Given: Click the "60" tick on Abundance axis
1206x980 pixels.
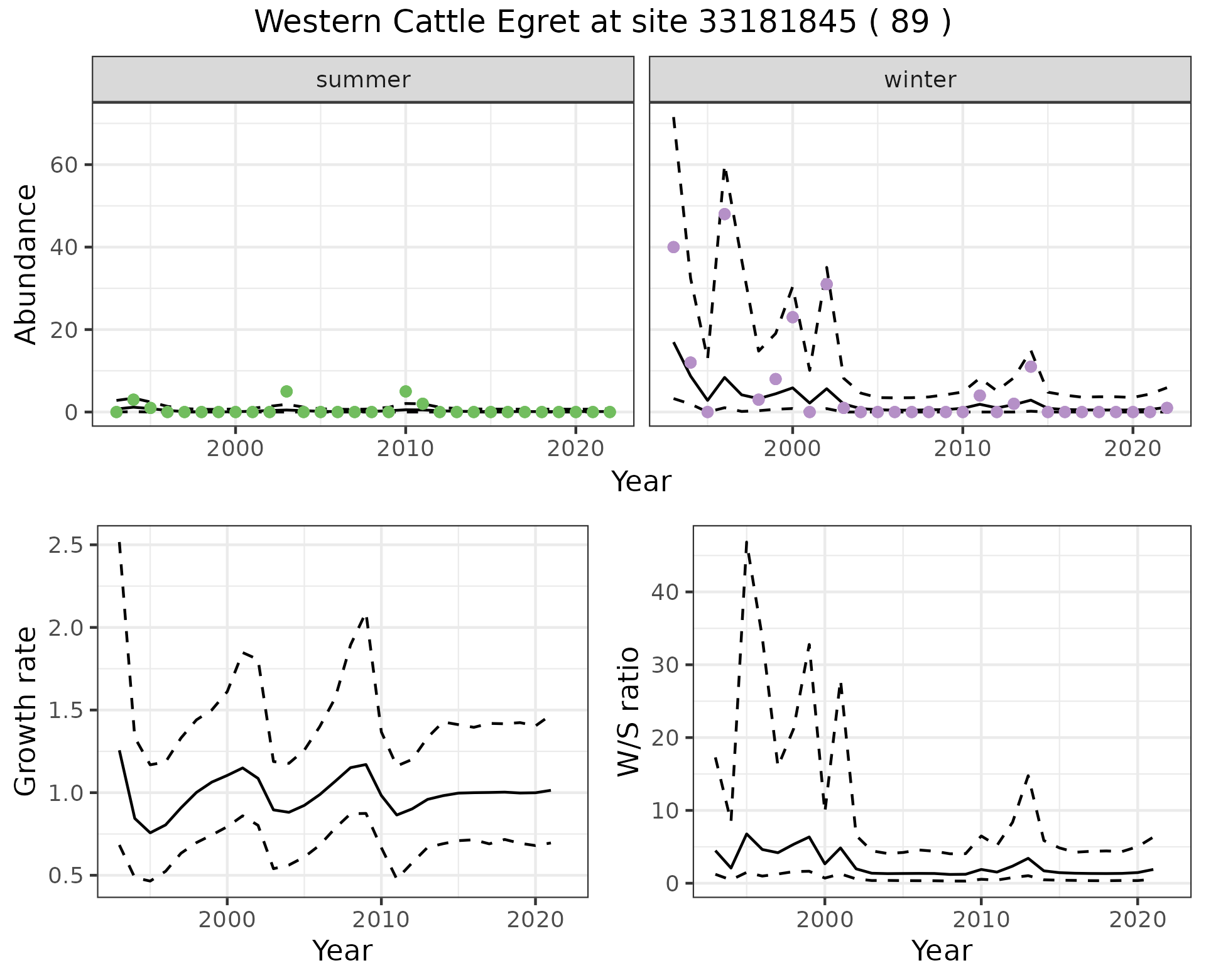Looking at the screenshot, I should tap(63, 165).
